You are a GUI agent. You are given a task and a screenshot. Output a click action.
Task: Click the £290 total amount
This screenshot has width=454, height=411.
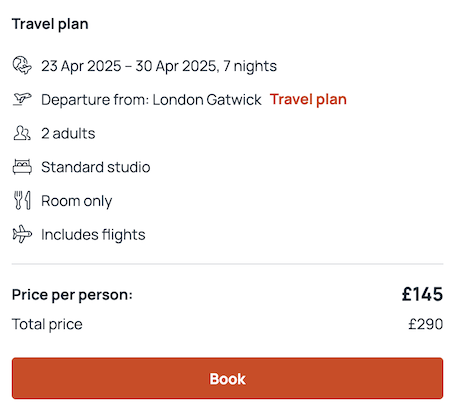(426, 324)
